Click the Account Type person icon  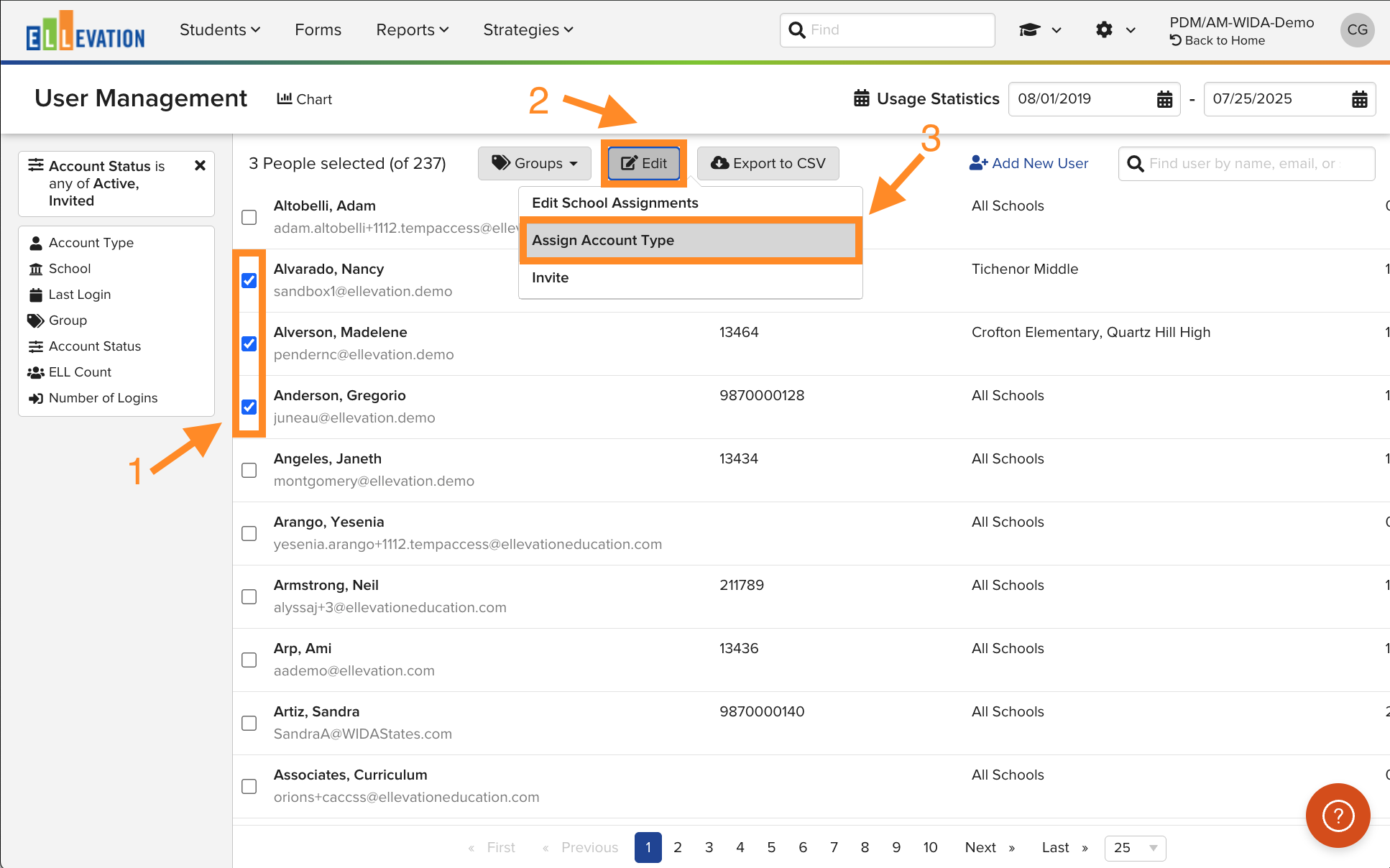pyautogui.click(x=36, y=243)
